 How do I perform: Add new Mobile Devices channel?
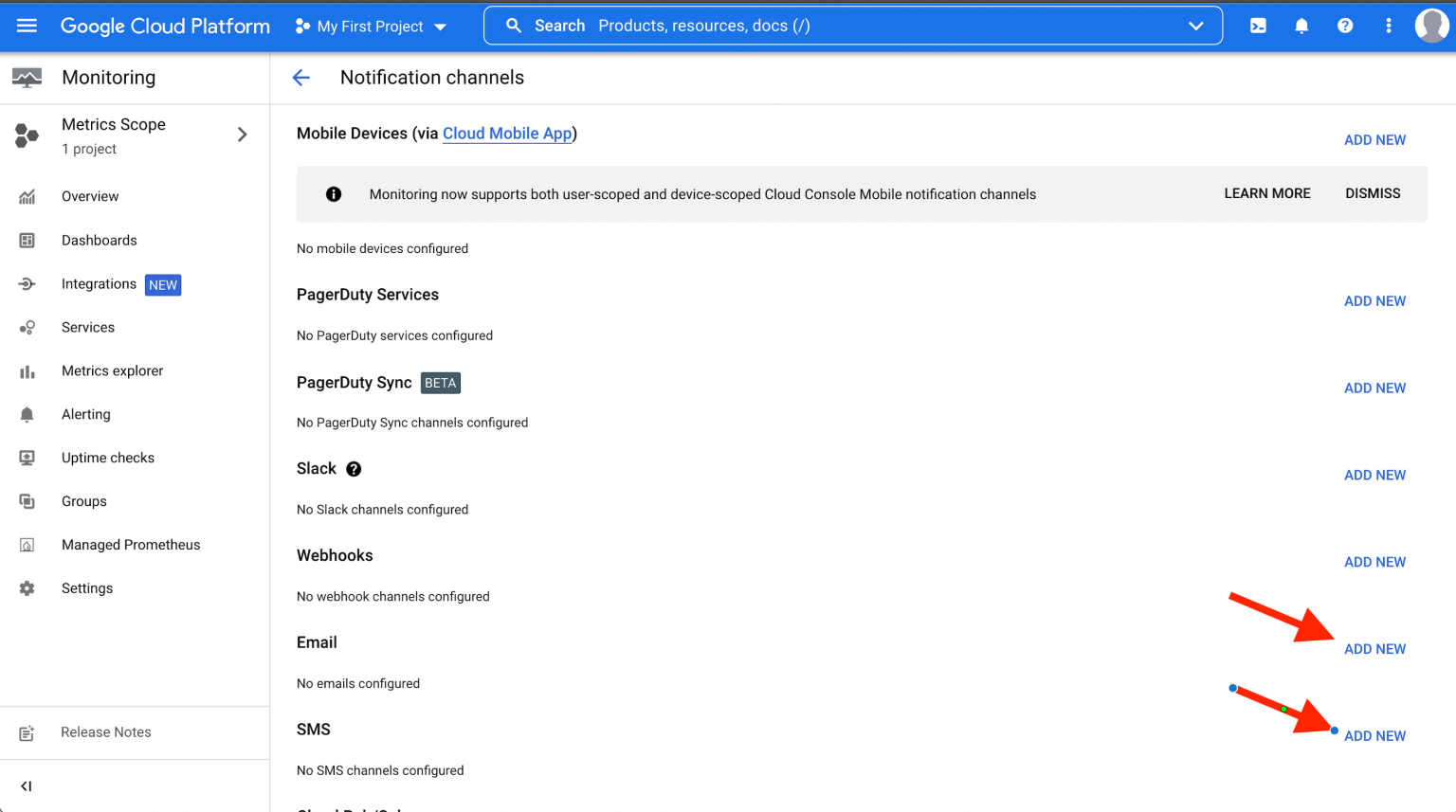click(x=1374, y=140)
